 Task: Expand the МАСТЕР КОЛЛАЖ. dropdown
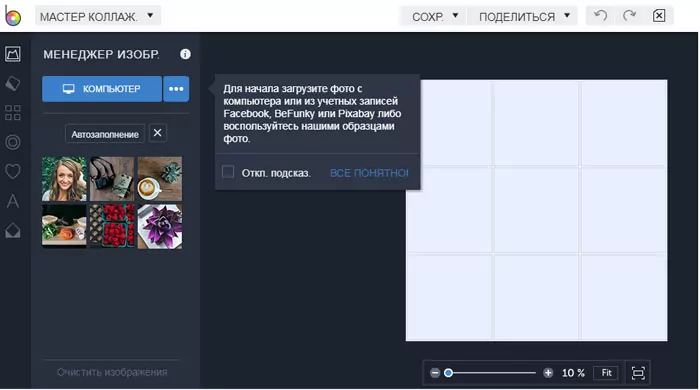click(x=98, y=17)
